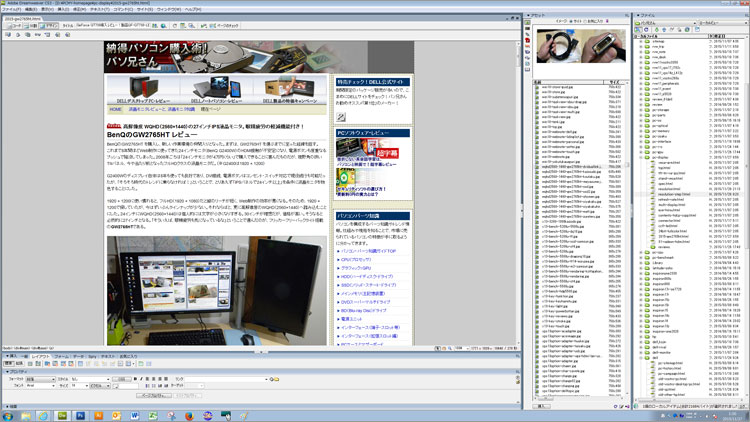The image size is (750, 422).
Task: Open site selector dropdown in Files panel
Action: click(x=665, y=22)
